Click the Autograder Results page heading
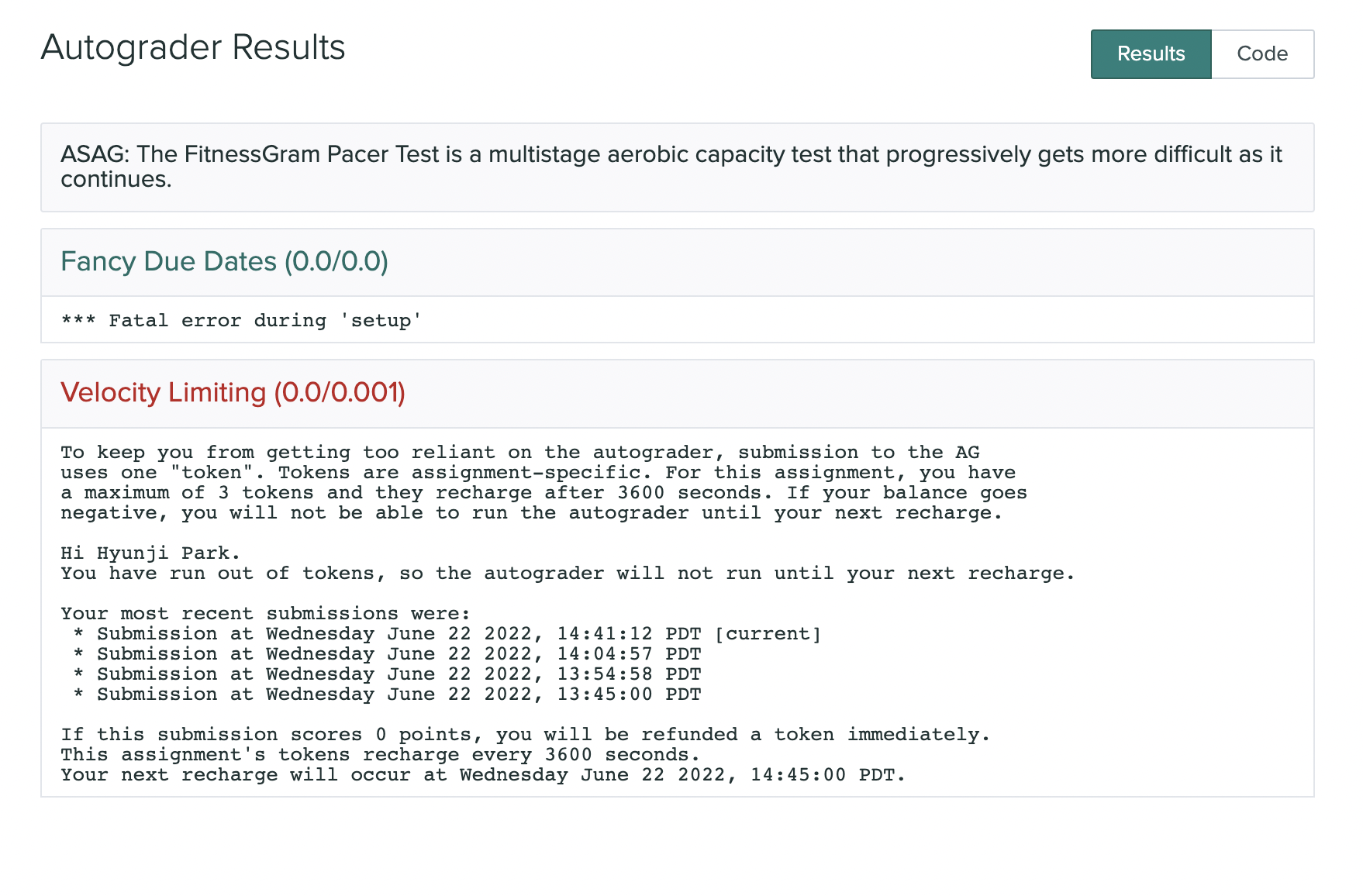The height and width of the screenshot is (896, 1363). 193,48
